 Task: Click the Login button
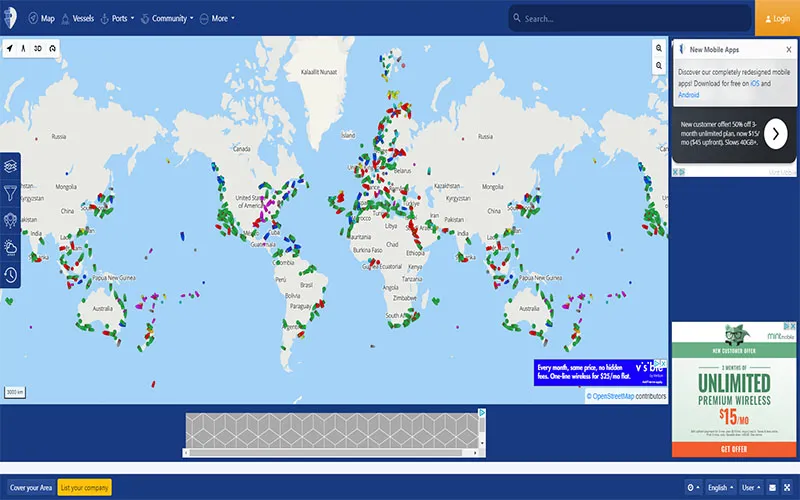pyautogui.click(x=777, y=18)
